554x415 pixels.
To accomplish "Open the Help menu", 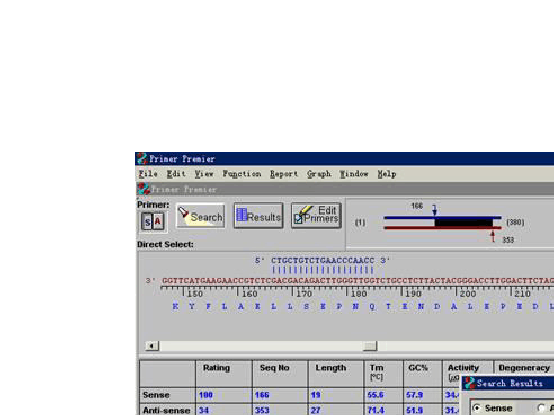I will (387, 174).
